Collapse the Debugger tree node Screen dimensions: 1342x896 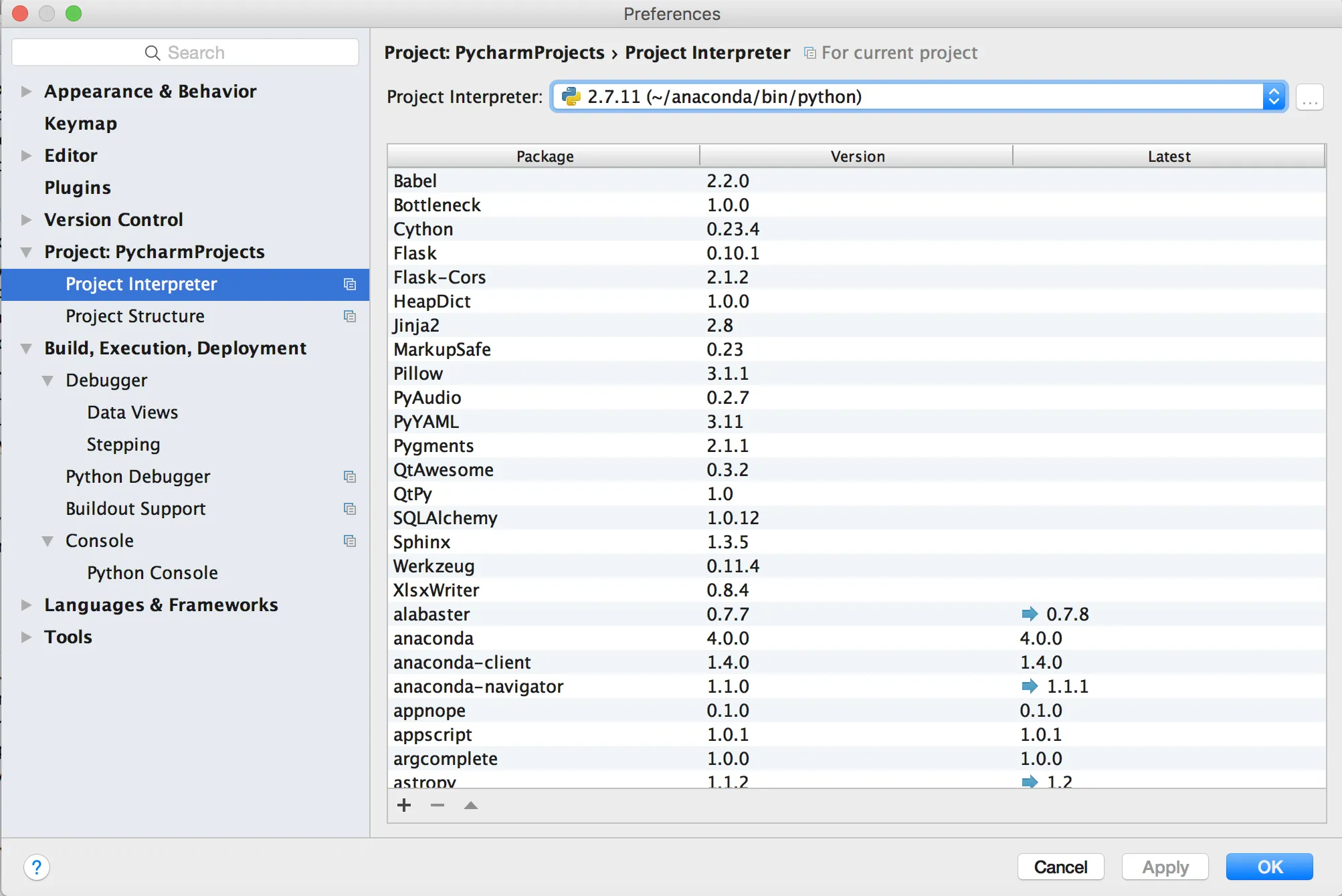pos(47,380)
